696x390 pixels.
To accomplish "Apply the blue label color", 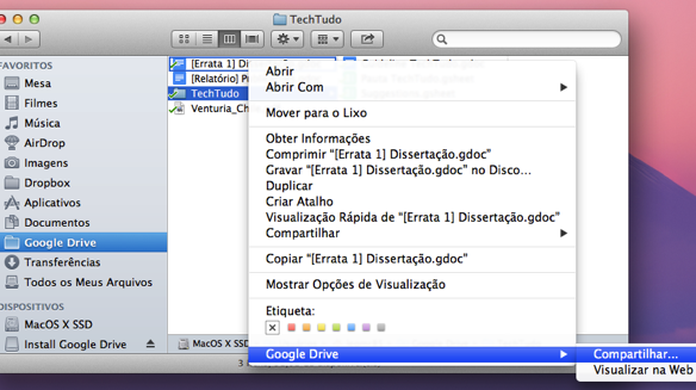I will coord(351,327).
